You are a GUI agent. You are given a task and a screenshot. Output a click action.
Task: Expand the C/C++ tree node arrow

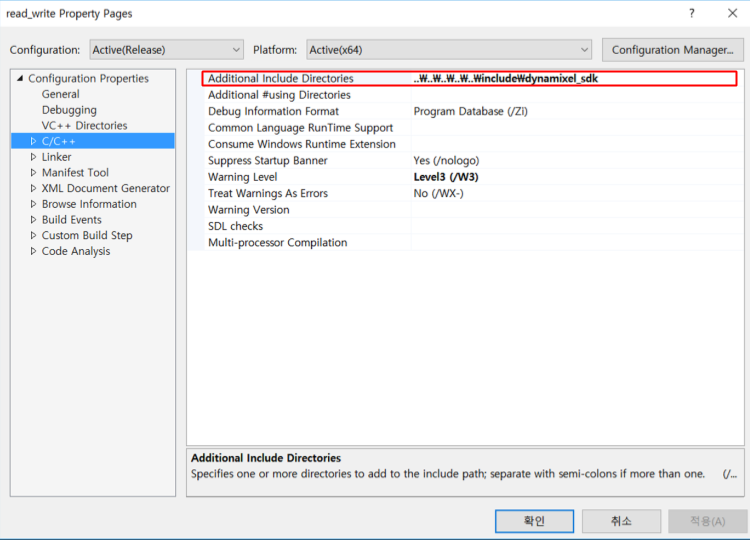(33, 142)
